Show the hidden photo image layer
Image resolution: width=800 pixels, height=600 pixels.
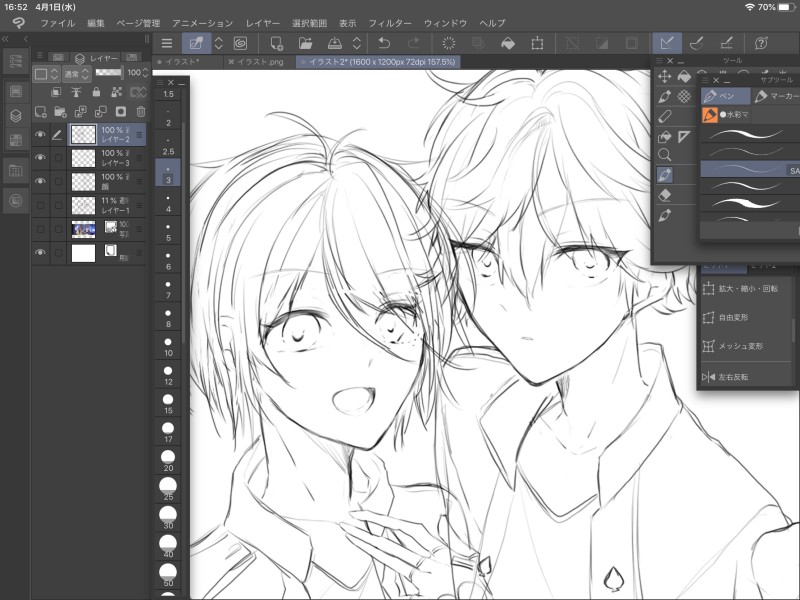pyautogui.click(x=40, y=229)
